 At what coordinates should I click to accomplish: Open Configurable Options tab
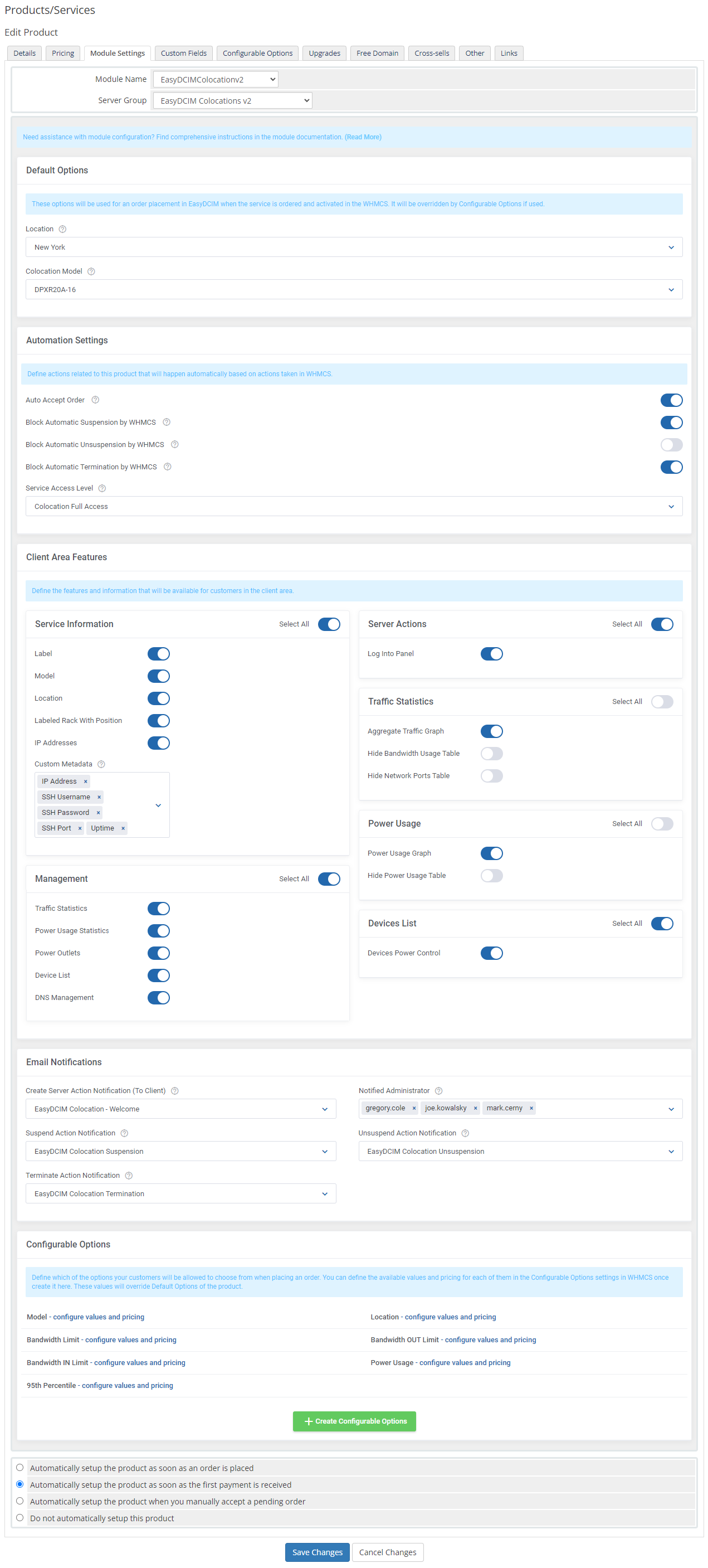[258, 53]
